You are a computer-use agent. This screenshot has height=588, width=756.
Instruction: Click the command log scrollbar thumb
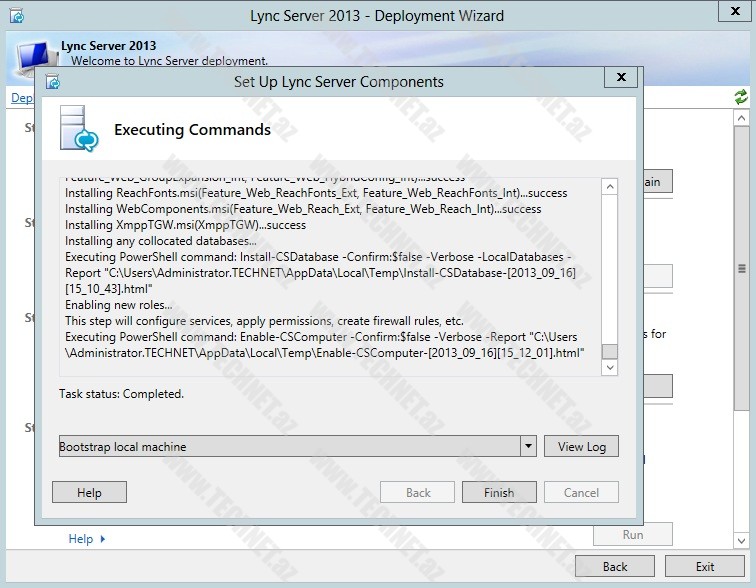click(x=609, y=351)
